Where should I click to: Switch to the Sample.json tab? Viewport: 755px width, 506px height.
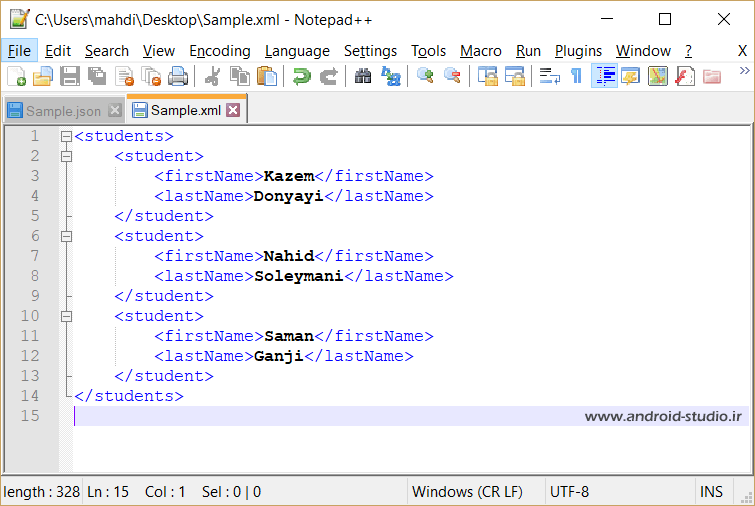[x=63, y=111]
